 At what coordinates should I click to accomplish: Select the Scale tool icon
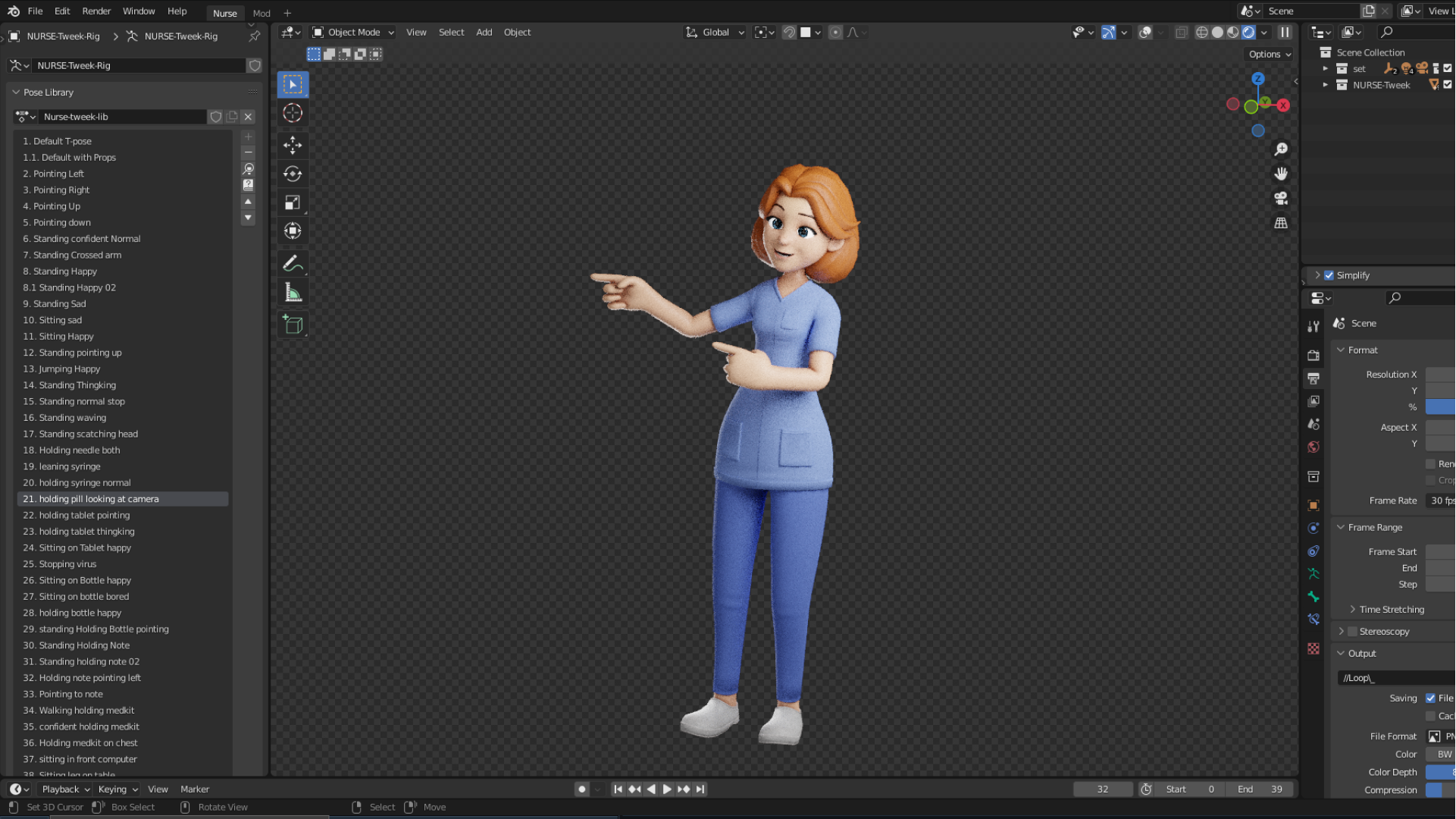click(x=293, y=202)
